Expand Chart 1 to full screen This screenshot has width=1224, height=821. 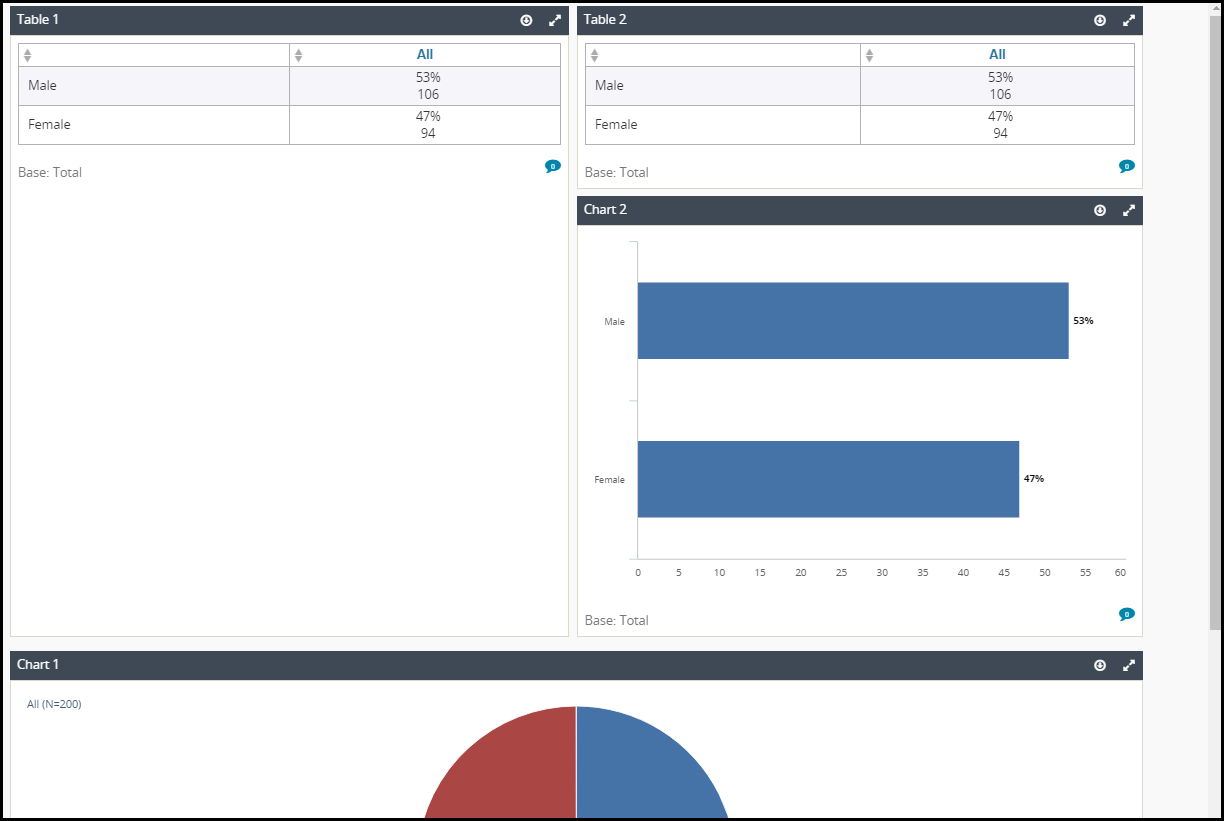click(x=1129, y=665)
